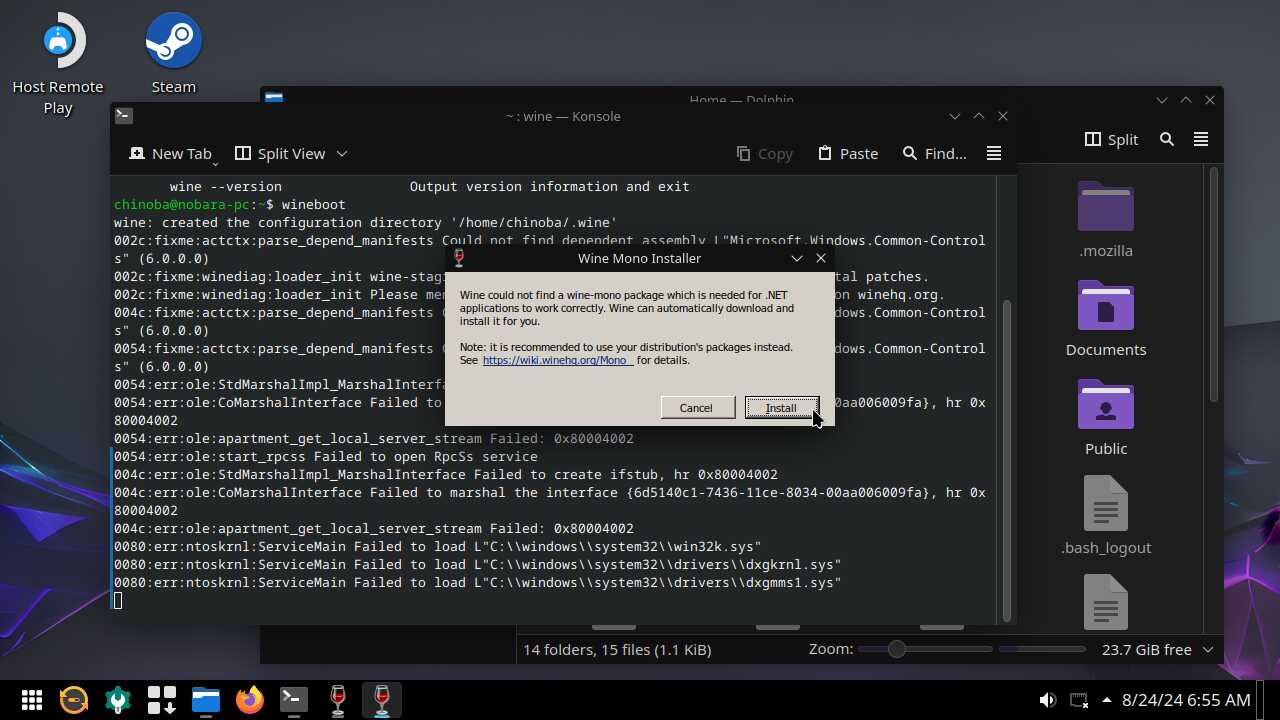
Task: Open the Dolphin hamburger menu
Action: pyautogui.click(x=1201, y=139)
